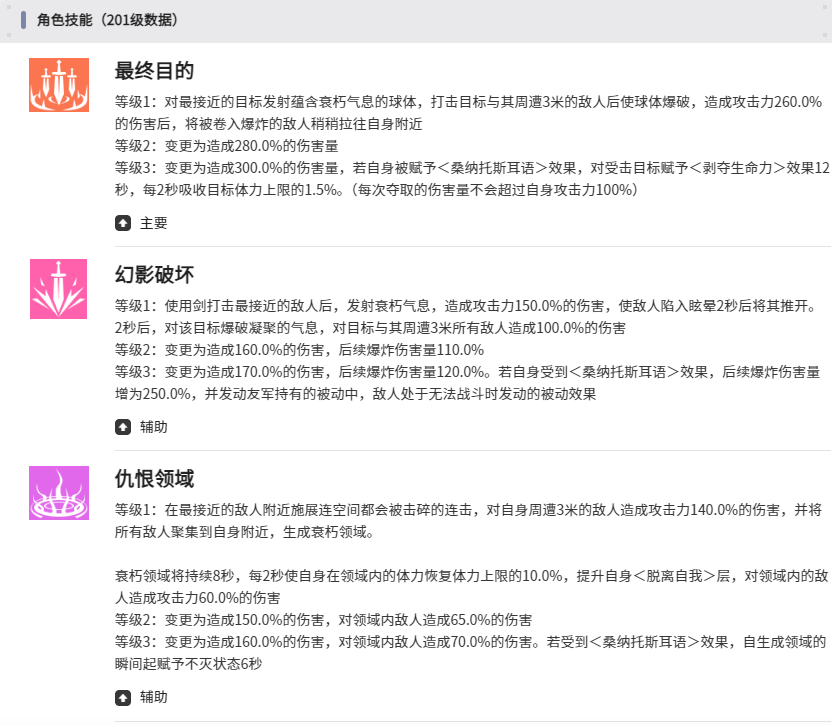Click the skill title 幻影破坏
The height and width of the screenshot is (725, 832).
[x=154, y=274]
